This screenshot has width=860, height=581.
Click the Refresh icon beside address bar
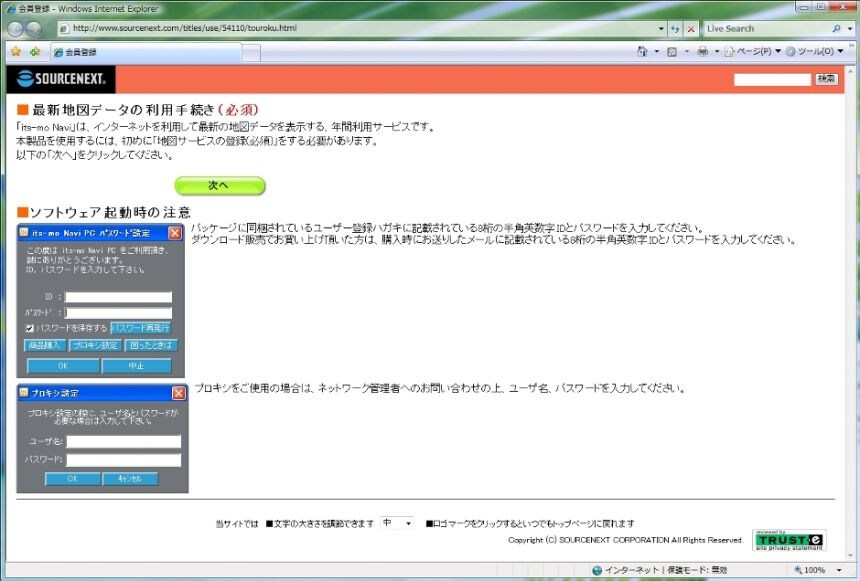tap(675, 29)
